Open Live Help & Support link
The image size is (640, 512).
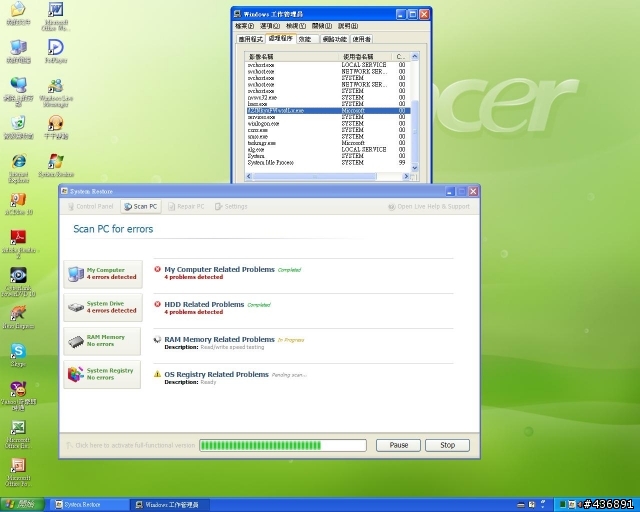point(429,207)
